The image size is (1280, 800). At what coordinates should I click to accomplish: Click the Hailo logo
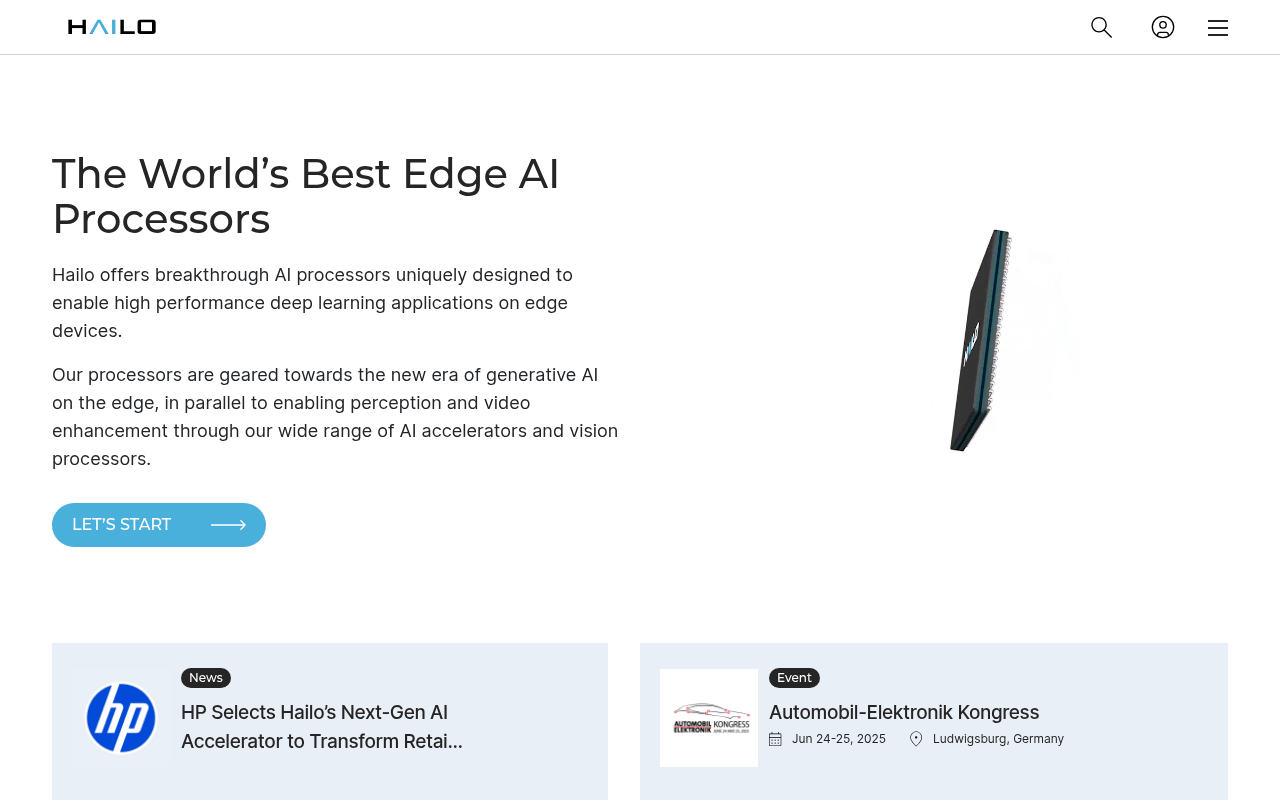[x=111, y=26]
